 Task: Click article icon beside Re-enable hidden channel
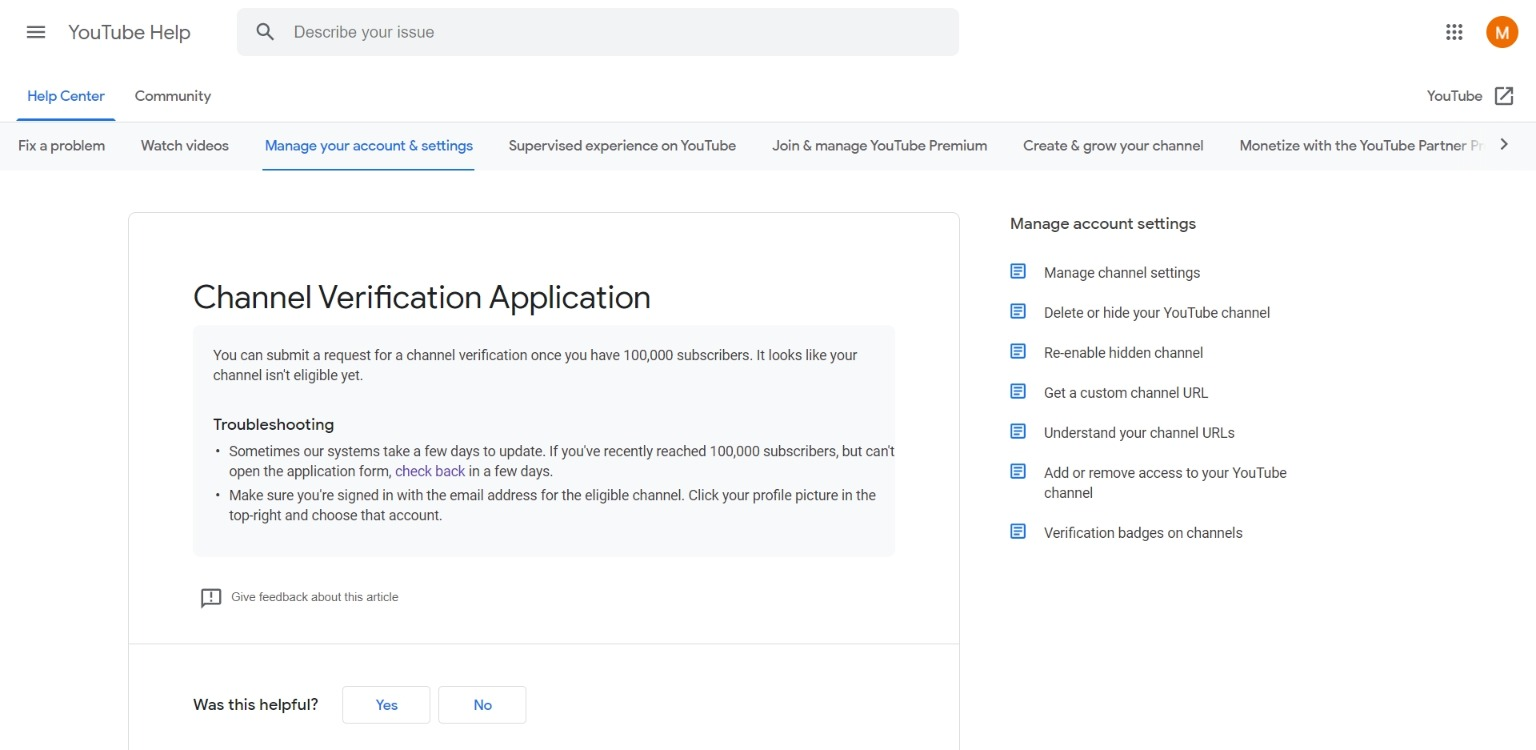tap(1018, 351)
